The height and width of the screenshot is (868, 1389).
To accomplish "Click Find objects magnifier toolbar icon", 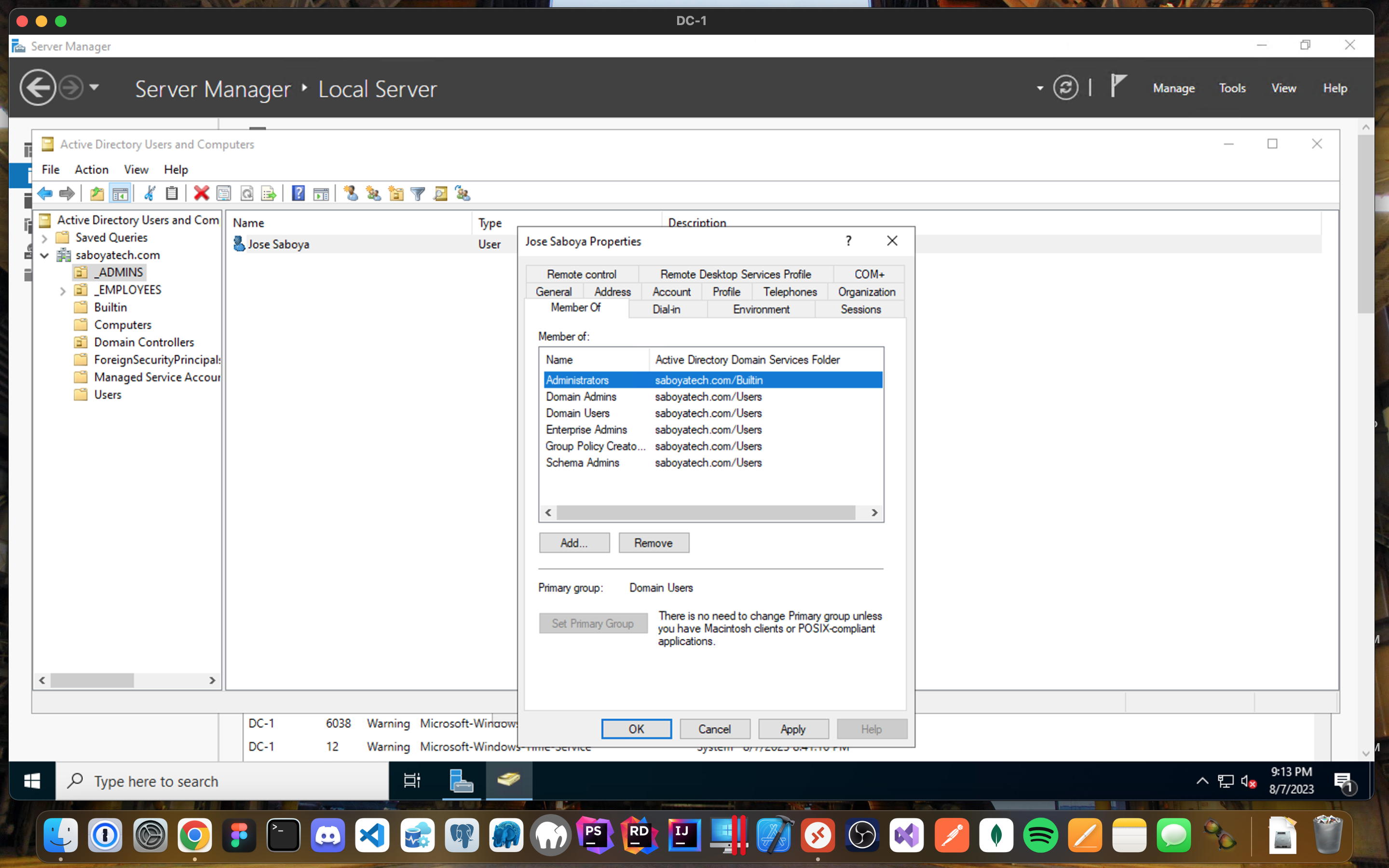I will click(x=440, y=193).
